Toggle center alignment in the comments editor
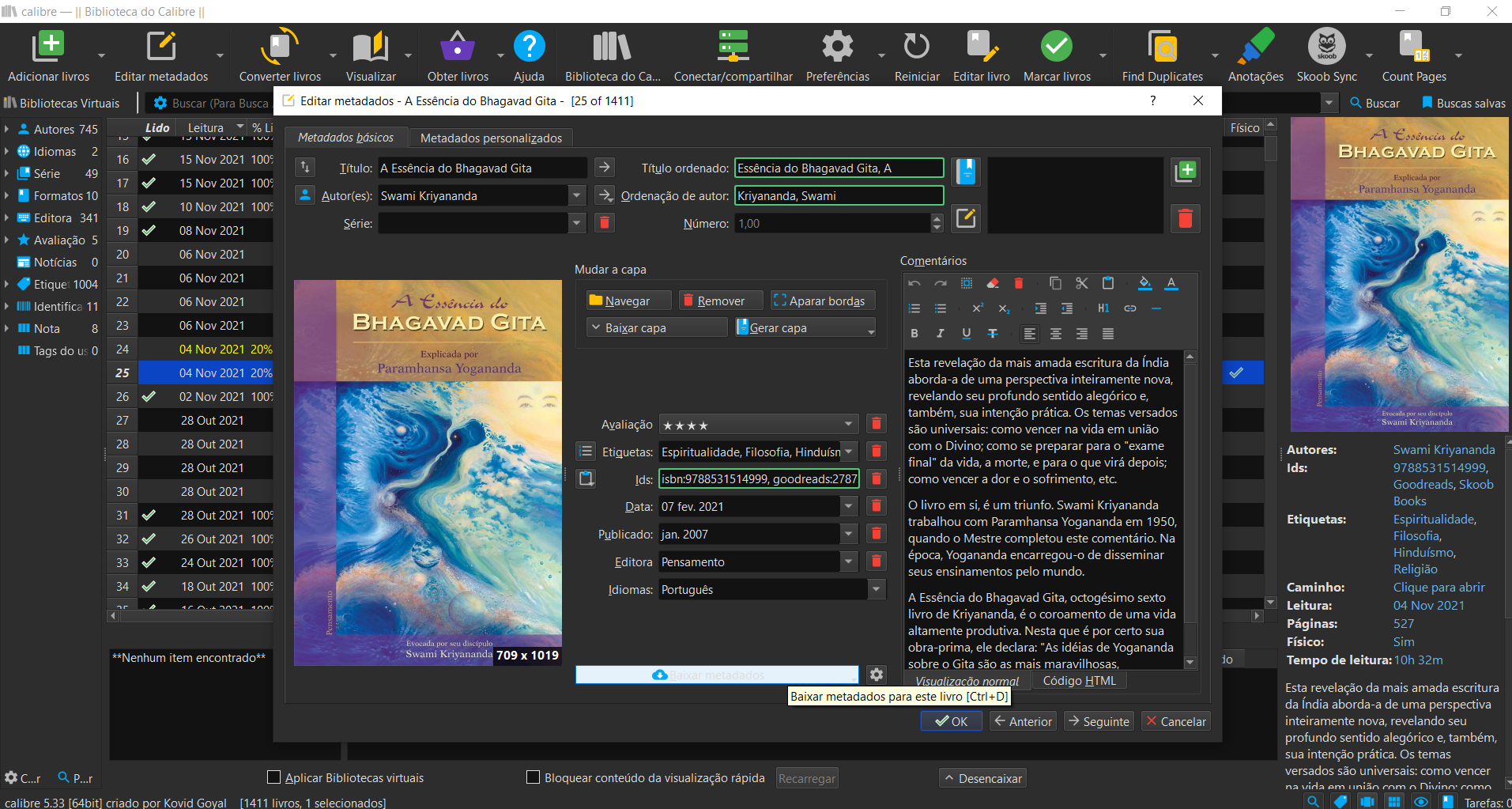 [x=1055, y=334]
